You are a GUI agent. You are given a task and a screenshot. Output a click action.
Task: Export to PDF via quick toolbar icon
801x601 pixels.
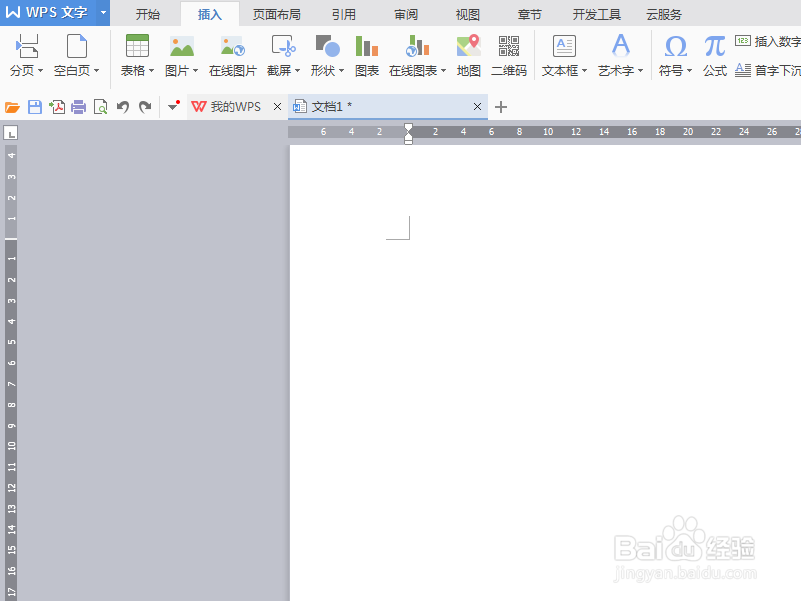(57, 107)
